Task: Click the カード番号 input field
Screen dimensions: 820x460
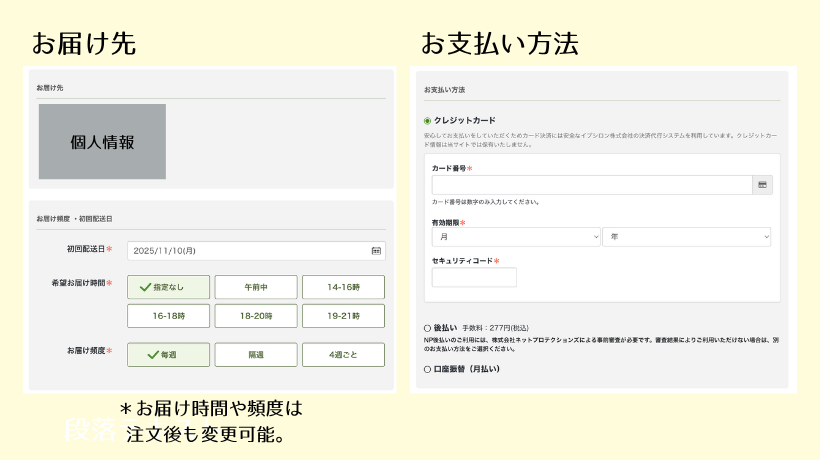Action: point(591,185)
